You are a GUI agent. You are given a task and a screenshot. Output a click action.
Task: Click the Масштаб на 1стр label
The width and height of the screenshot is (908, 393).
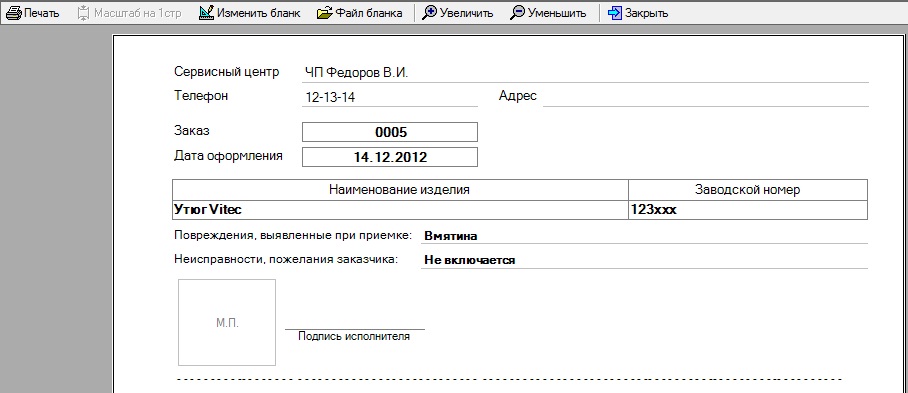(138, 13)
